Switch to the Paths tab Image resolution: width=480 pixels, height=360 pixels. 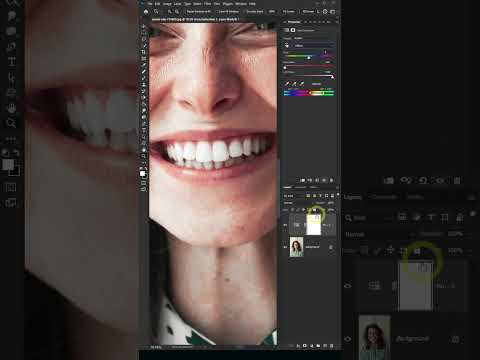coord(314,187)
